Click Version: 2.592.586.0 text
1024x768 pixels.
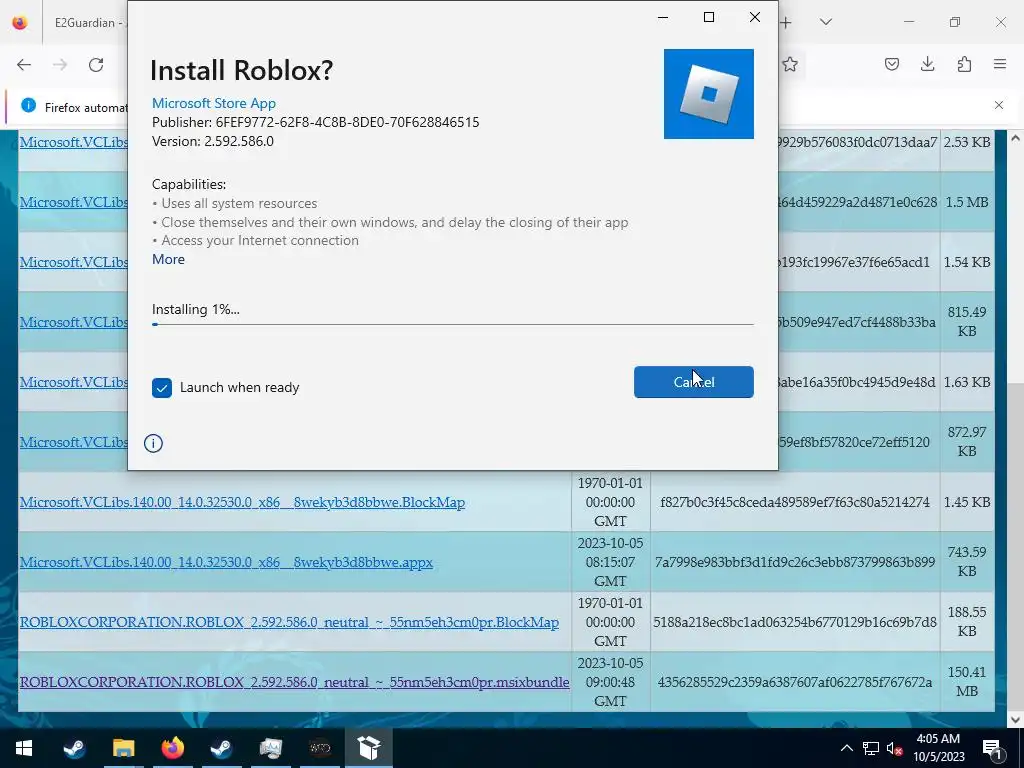click(x=213, y=141)
